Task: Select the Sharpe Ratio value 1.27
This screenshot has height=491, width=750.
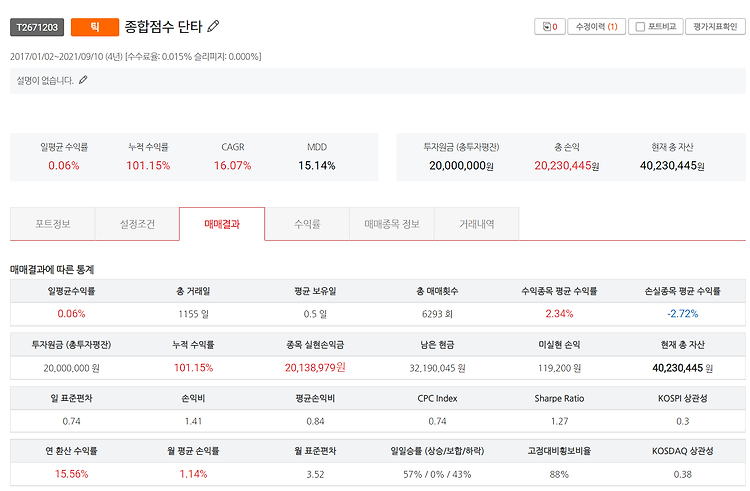Action: pyautogui.click(x=559, y=421)
